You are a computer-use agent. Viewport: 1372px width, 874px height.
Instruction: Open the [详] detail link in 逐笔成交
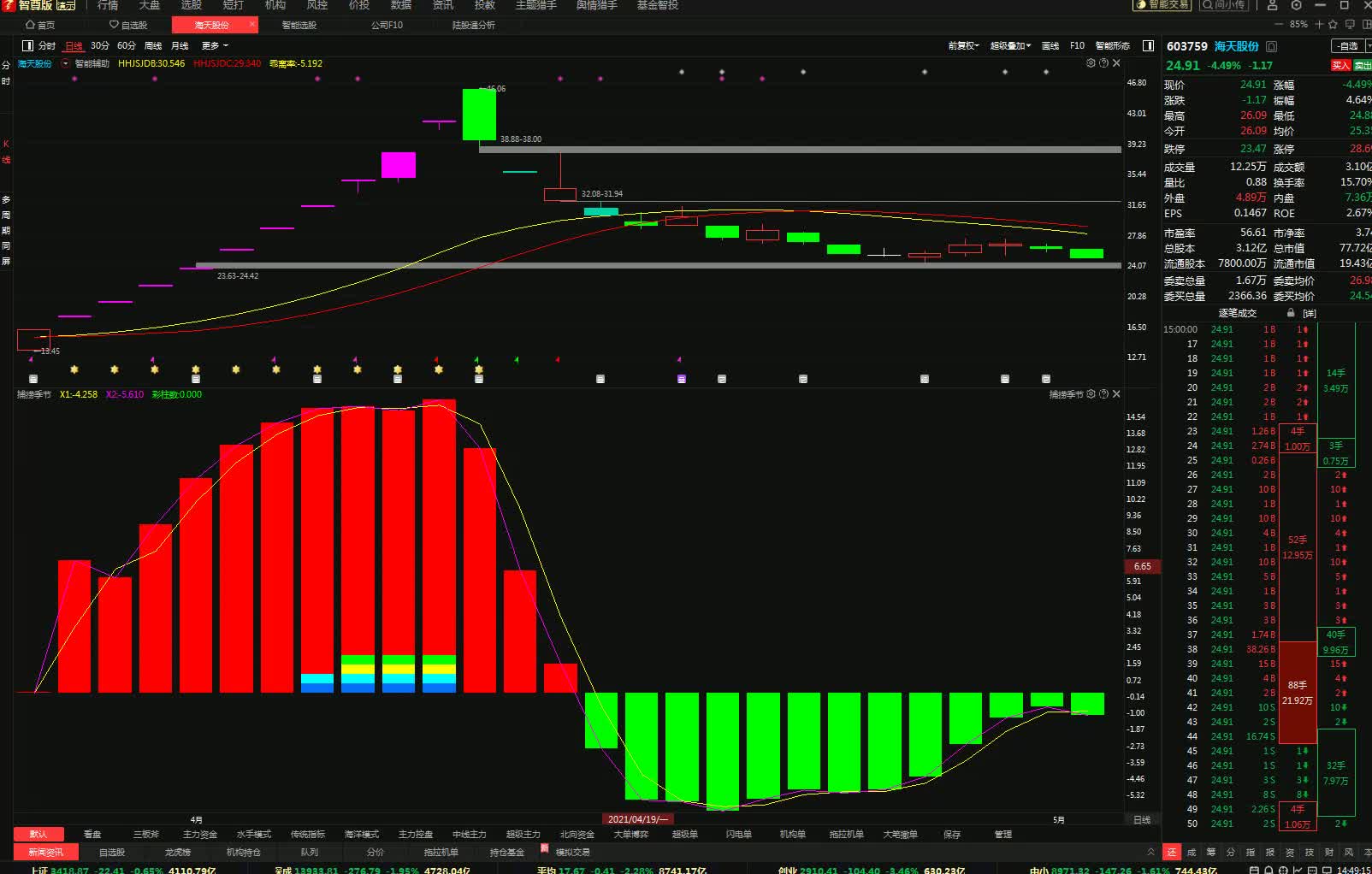[x=1310, y=313]
